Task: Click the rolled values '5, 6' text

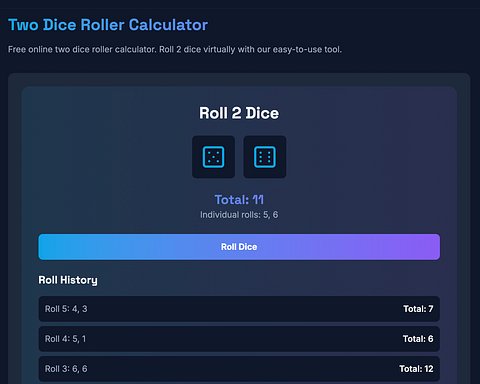Action: click(270, 215)
